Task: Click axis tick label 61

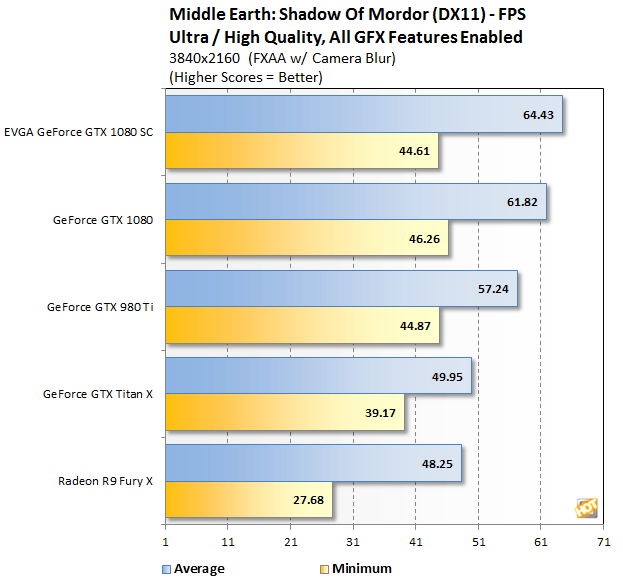Action: 541,542
